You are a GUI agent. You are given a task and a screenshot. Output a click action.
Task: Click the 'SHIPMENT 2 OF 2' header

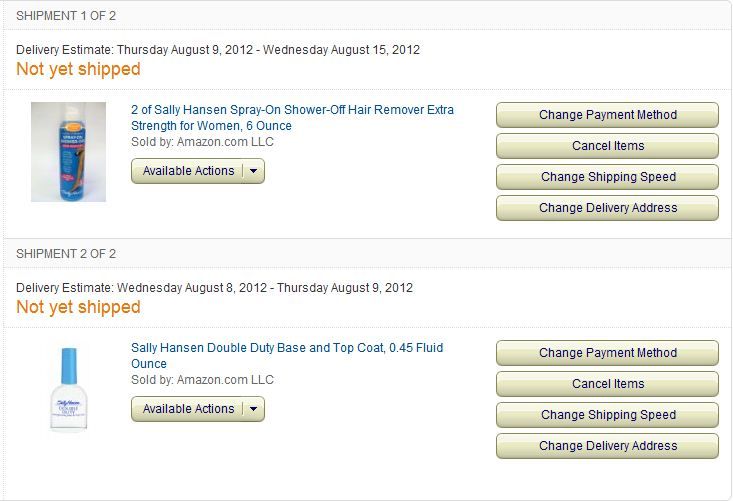(66, 254)
